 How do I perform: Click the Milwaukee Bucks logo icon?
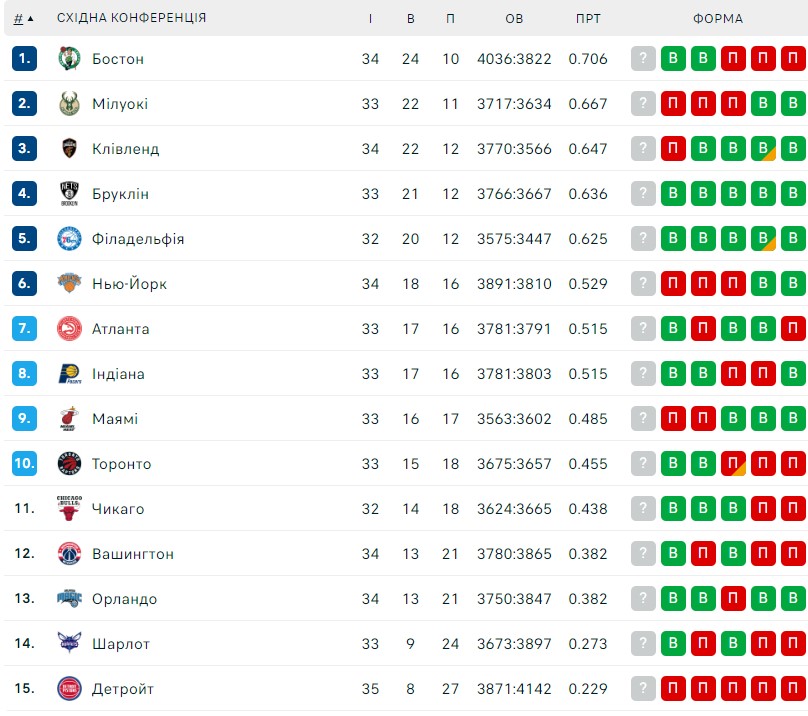pyautogui.click(x=69, y=104)
